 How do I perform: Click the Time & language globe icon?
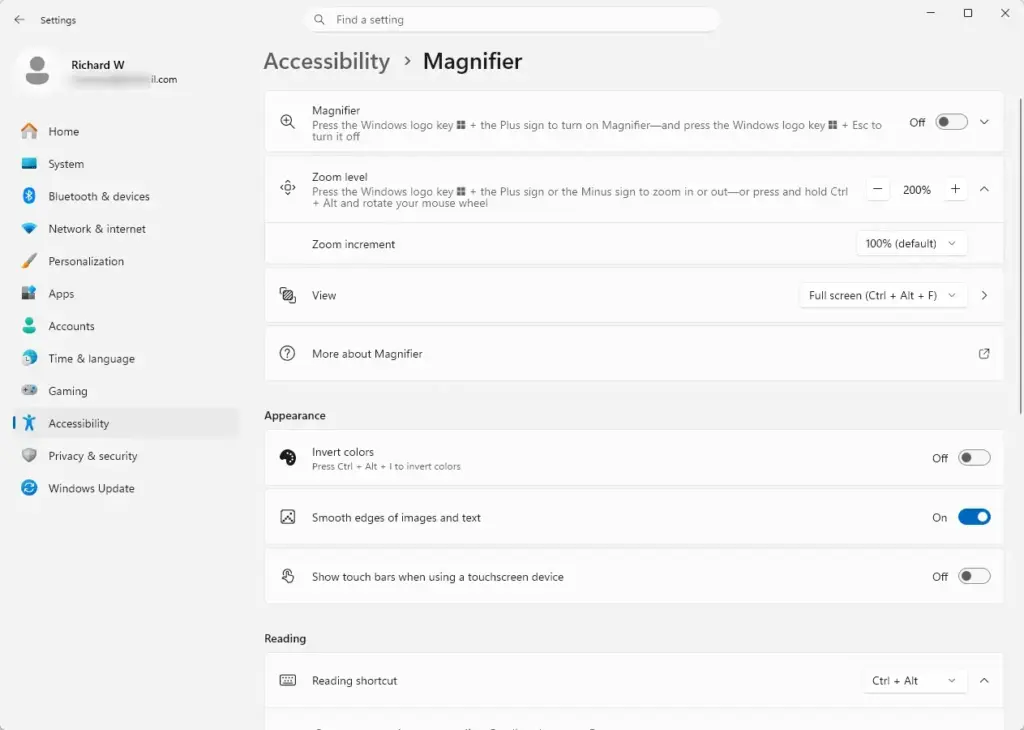pyautogui.click(x=29, y=358)
